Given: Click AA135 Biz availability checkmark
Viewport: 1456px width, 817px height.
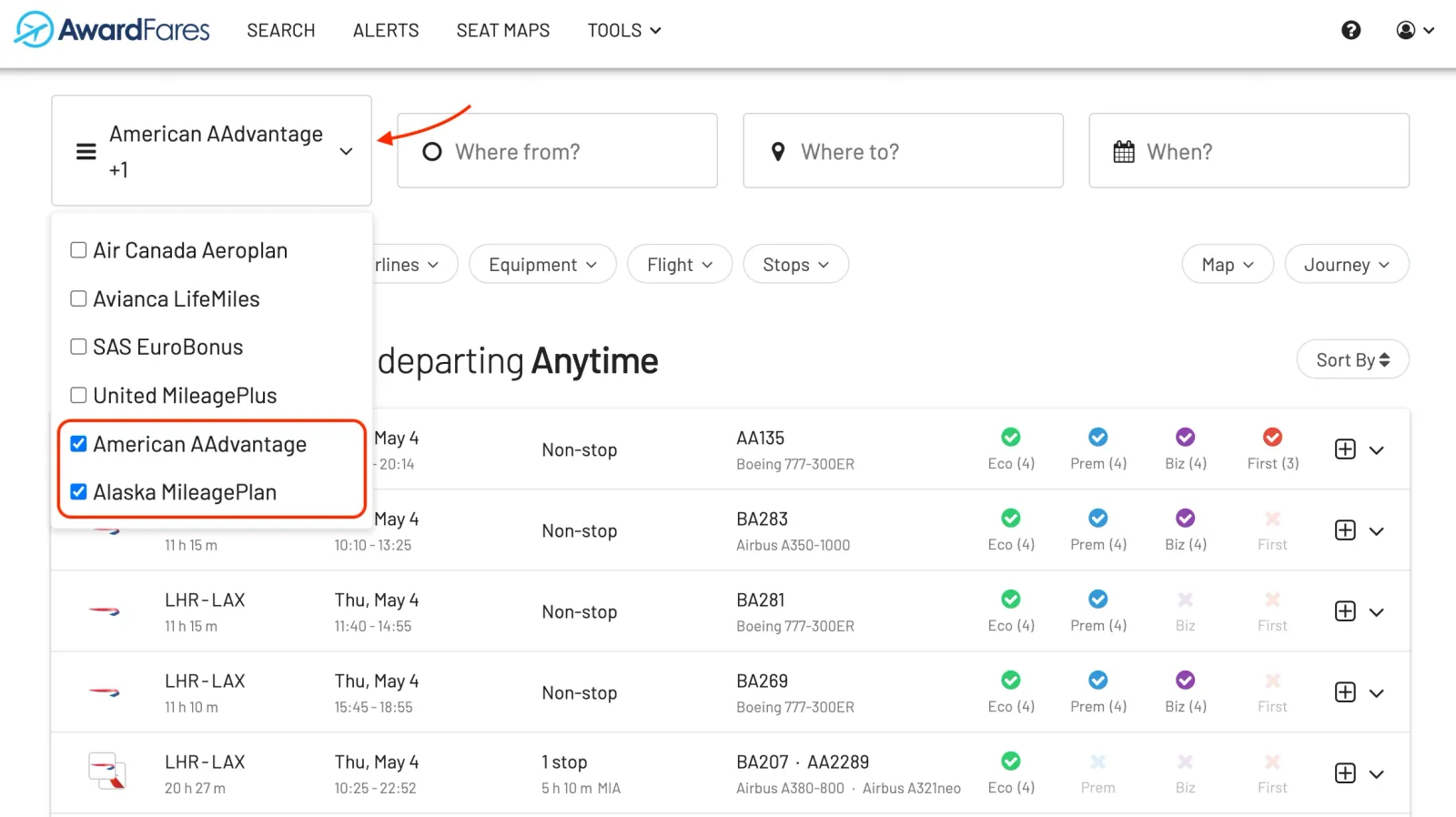Looking at the screenshot, I should [1185, 437].
